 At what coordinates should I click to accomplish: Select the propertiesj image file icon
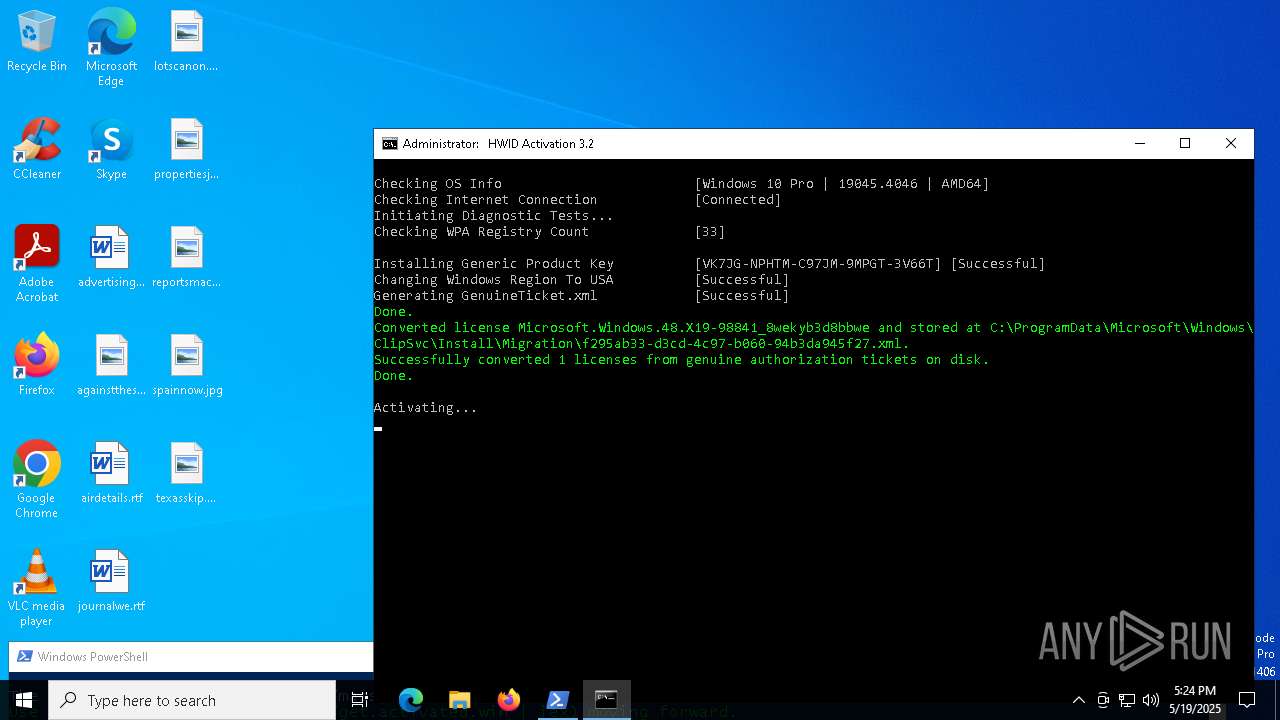point(186,150)
